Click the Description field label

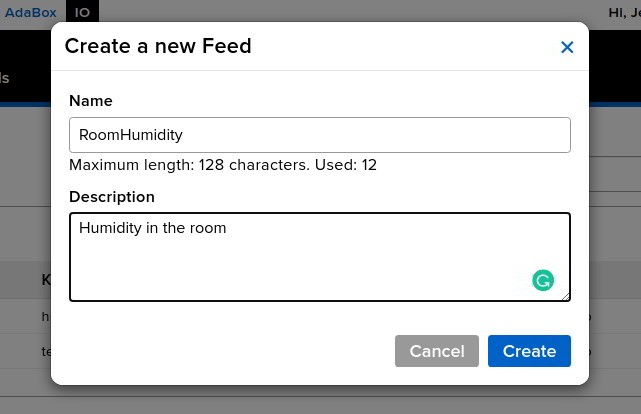112,197
